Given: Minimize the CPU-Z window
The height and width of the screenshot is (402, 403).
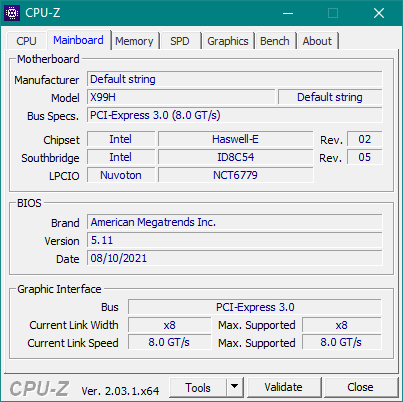Looking at the screenshot, I should click(288, 13).
